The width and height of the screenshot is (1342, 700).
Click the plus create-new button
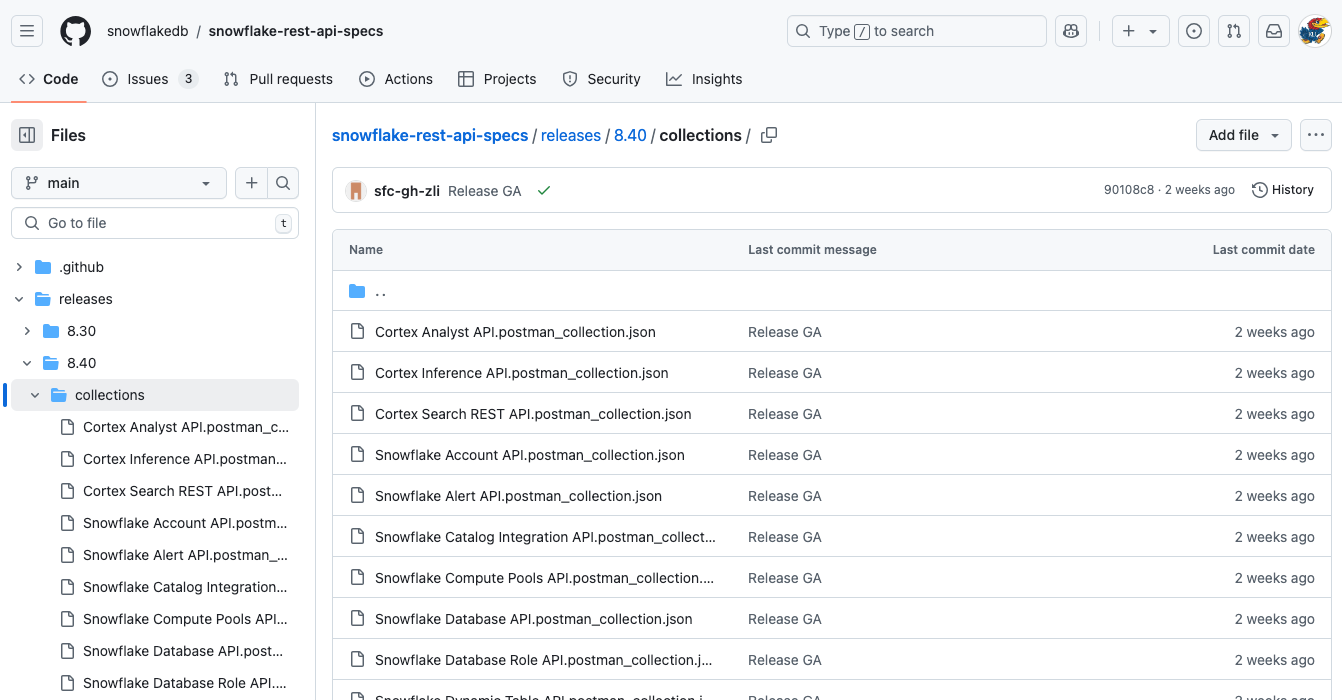coord(1129,31)
